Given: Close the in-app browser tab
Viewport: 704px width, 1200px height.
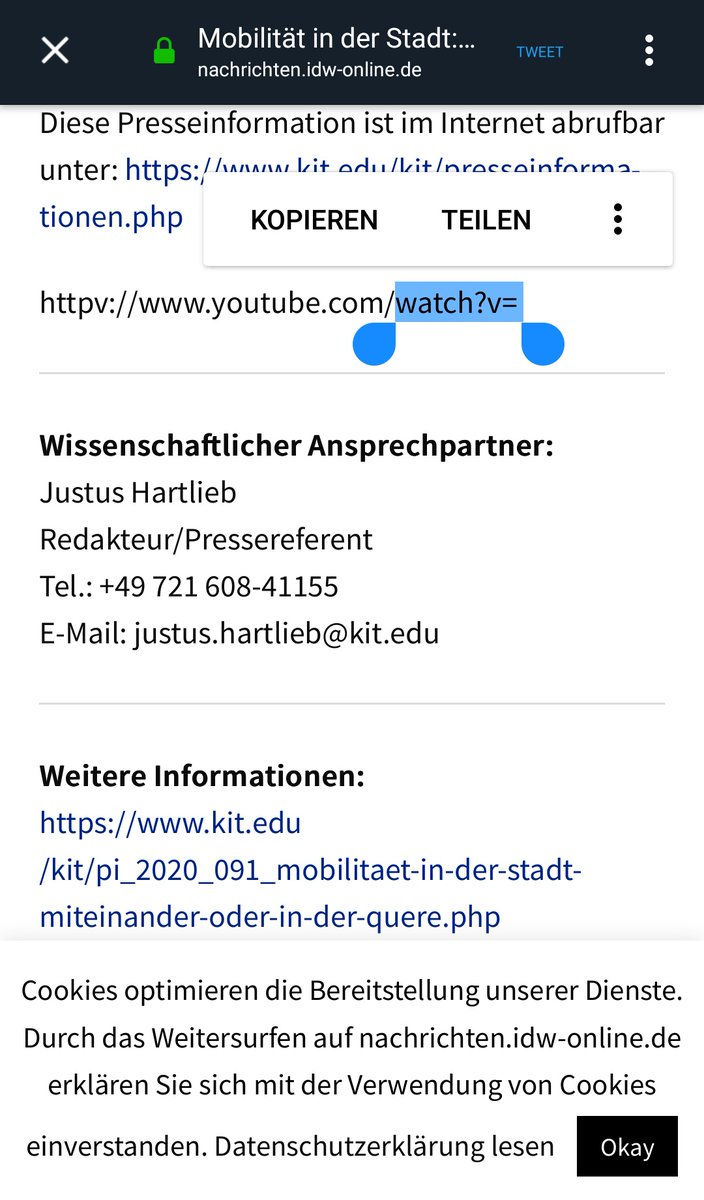Looking at the screenshot, I should (55, 50).
